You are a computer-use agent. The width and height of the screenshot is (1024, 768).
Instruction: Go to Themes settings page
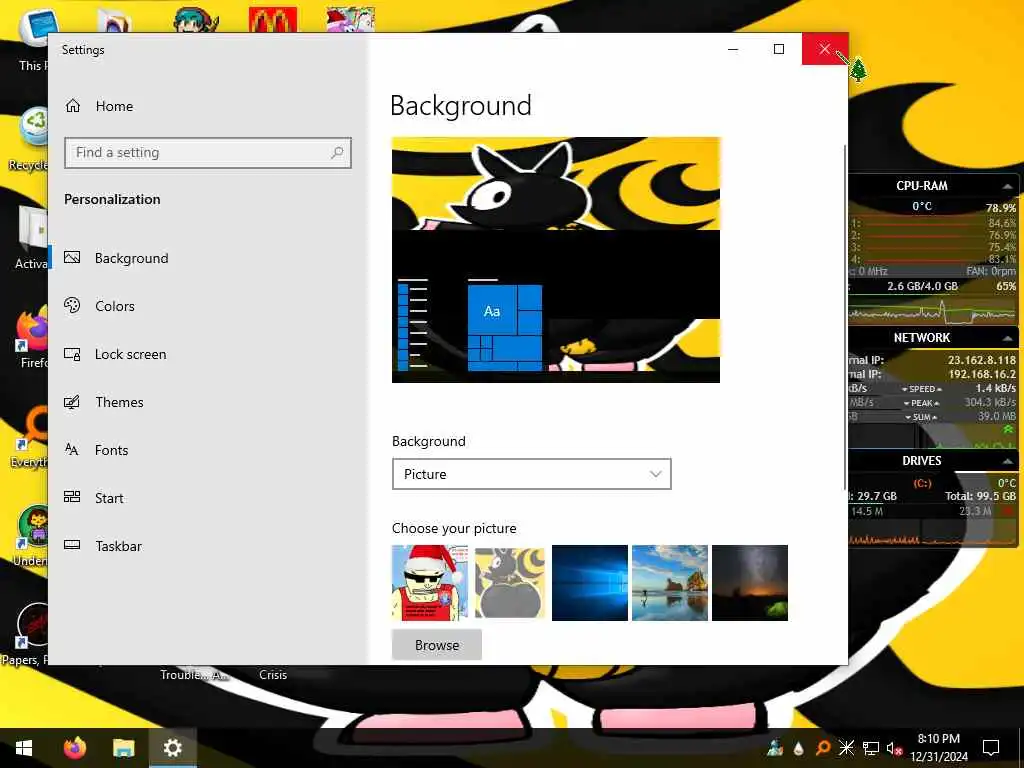[120, 402]
